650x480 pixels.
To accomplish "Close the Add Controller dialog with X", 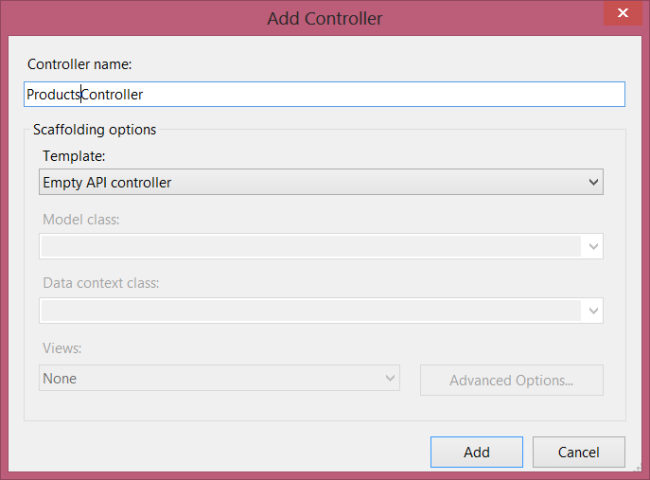I will [622, 13].
